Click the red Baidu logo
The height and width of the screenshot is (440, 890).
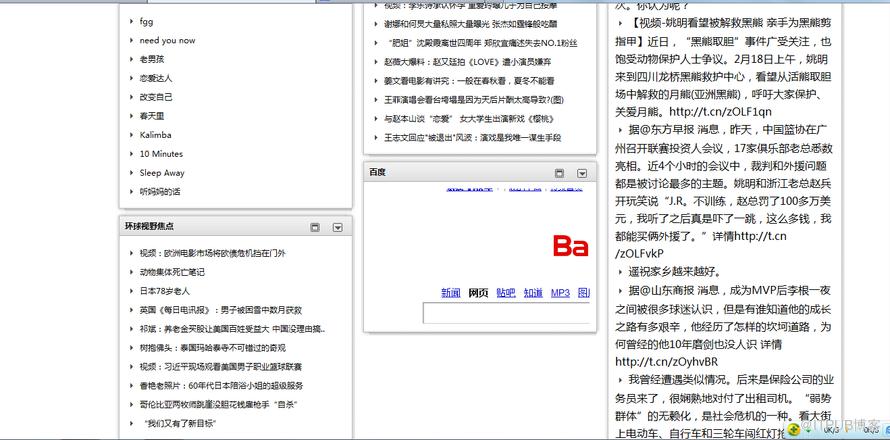tap(571, 246)
